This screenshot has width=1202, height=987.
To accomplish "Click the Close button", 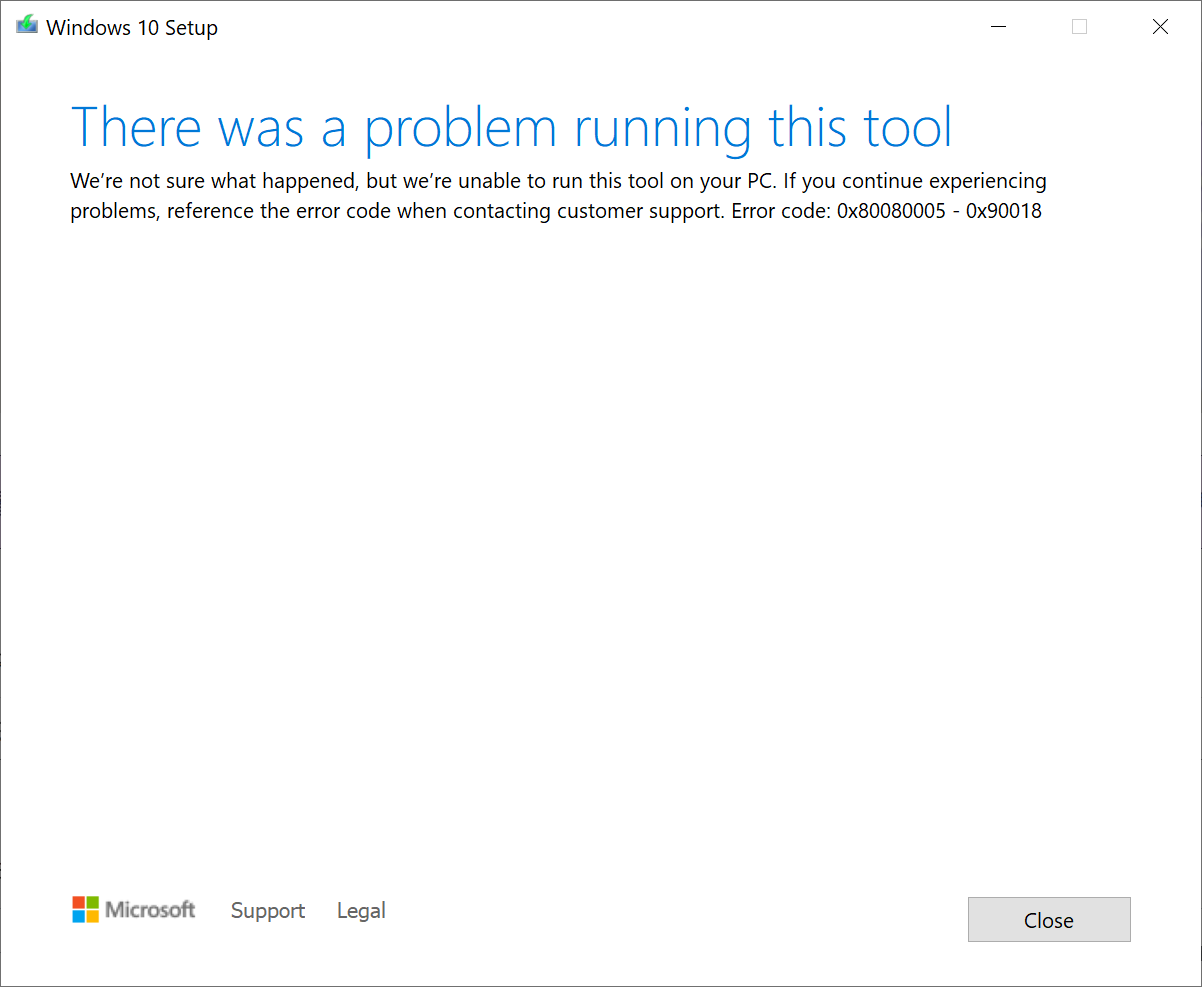I will [1049, 919].
